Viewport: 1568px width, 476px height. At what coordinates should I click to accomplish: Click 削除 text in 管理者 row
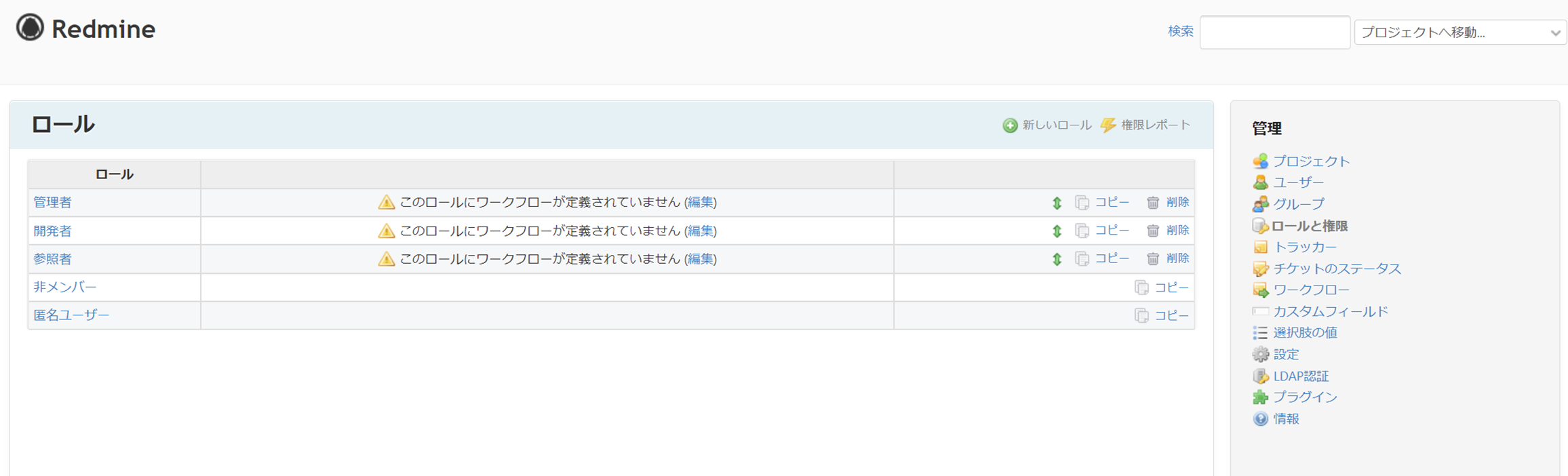click(1177, 203)
